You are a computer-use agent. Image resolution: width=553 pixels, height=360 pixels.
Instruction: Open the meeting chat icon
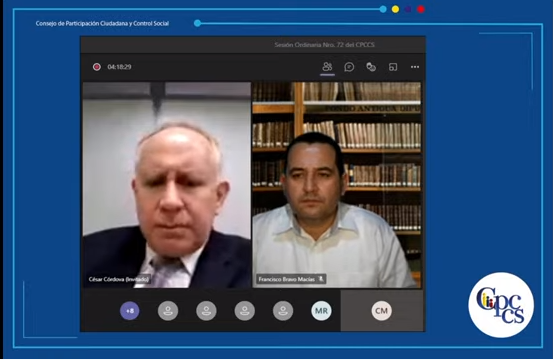349,67
